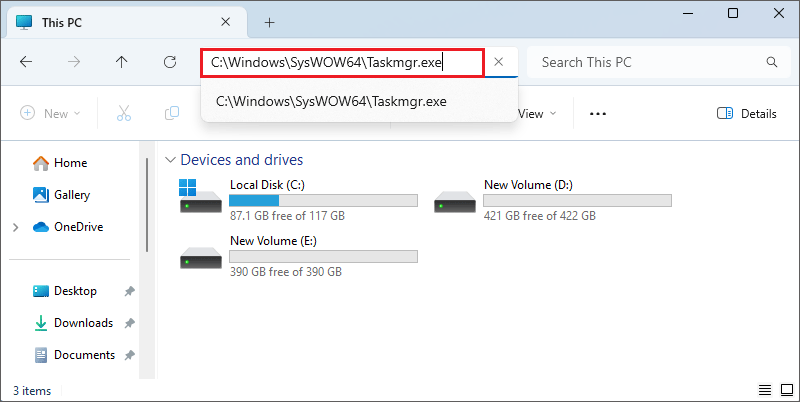This screenshot has height=402, width=800.
Task: Click the Forward navigation arrow
Action: click(74, 62)
